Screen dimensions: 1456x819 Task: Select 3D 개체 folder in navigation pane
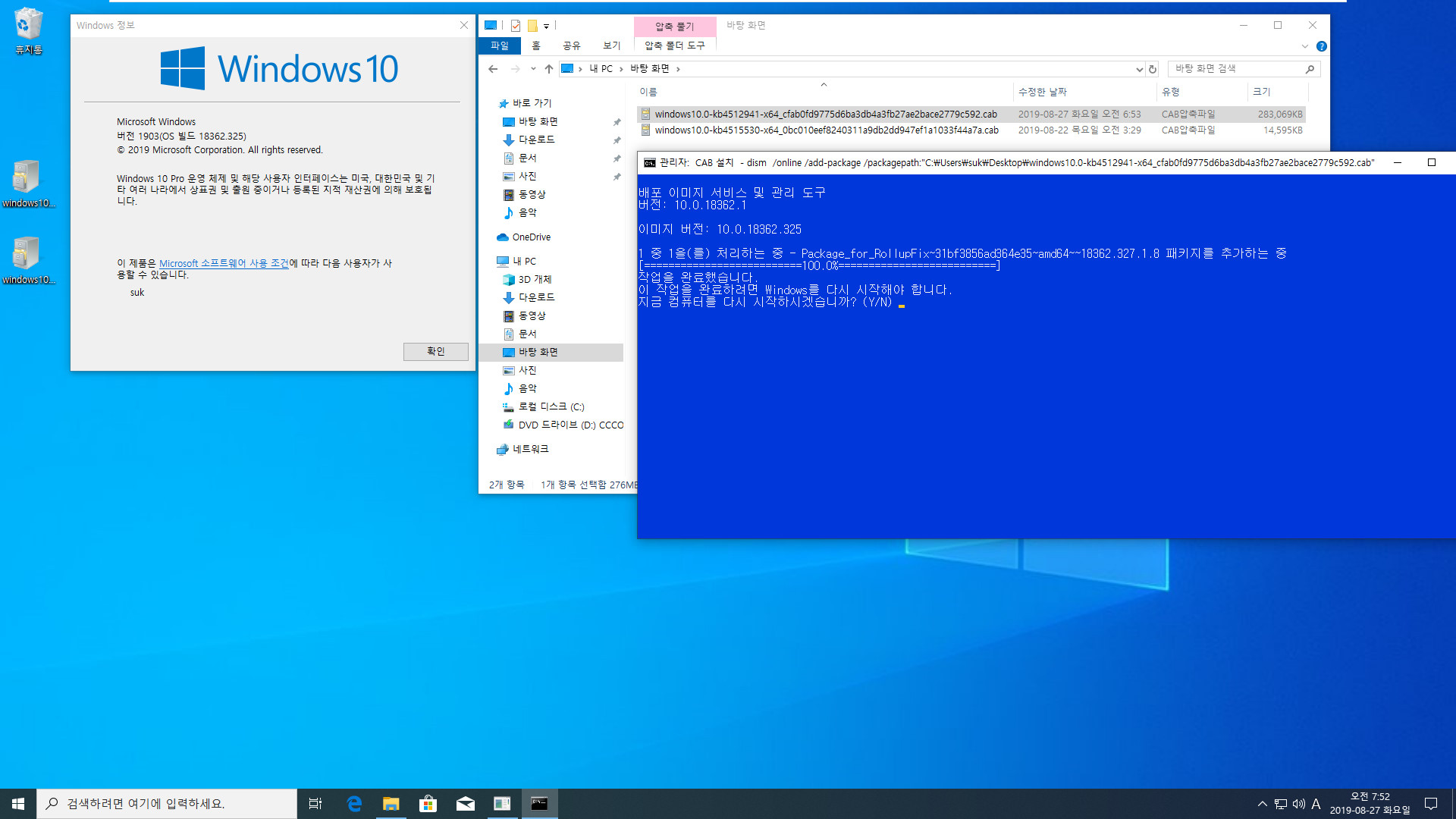(535, 280)
